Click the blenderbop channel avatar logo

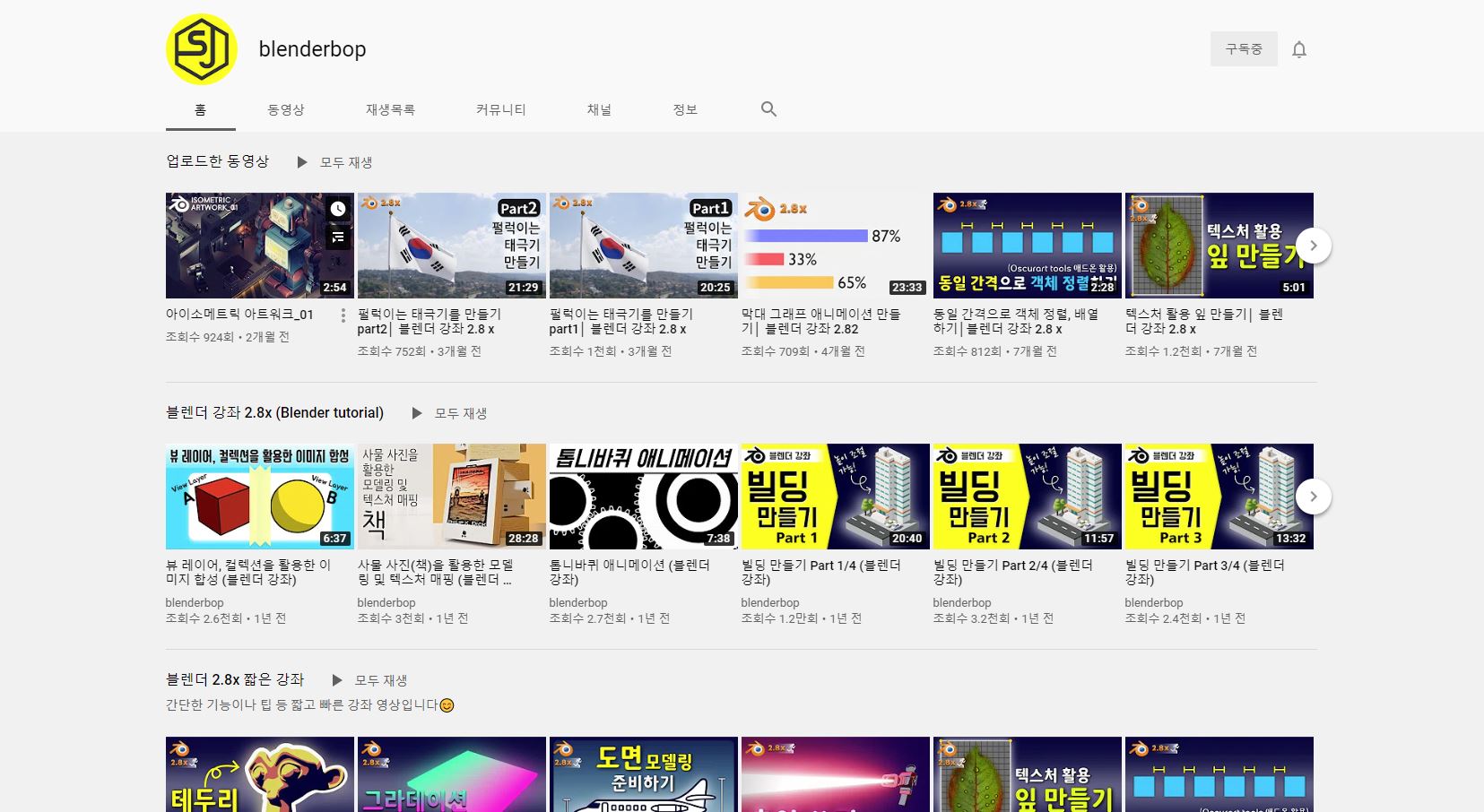[202, 49]
